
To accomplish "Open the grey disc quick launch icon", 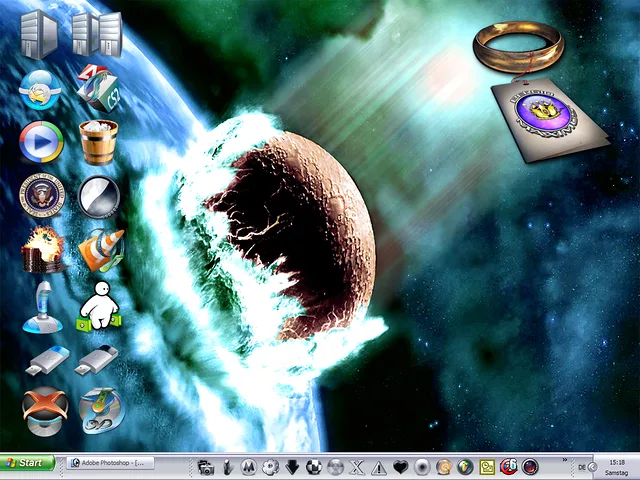I will [x=336, y=467].
